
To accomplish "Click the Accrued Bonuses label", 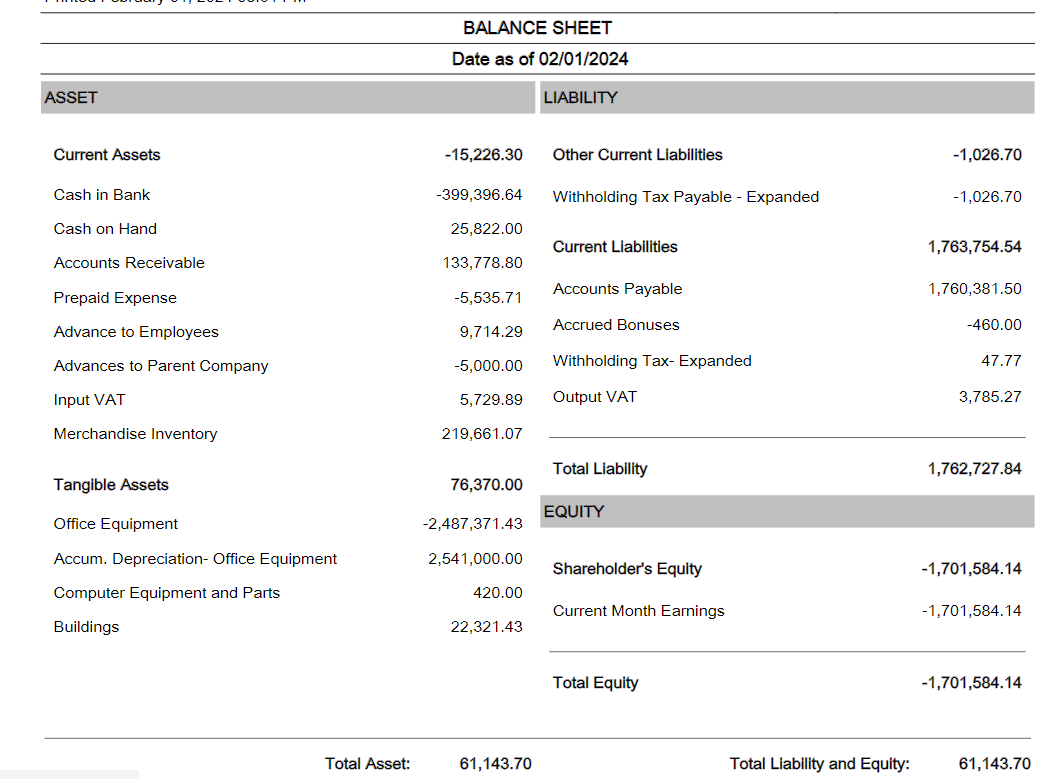I will point(615,325).
